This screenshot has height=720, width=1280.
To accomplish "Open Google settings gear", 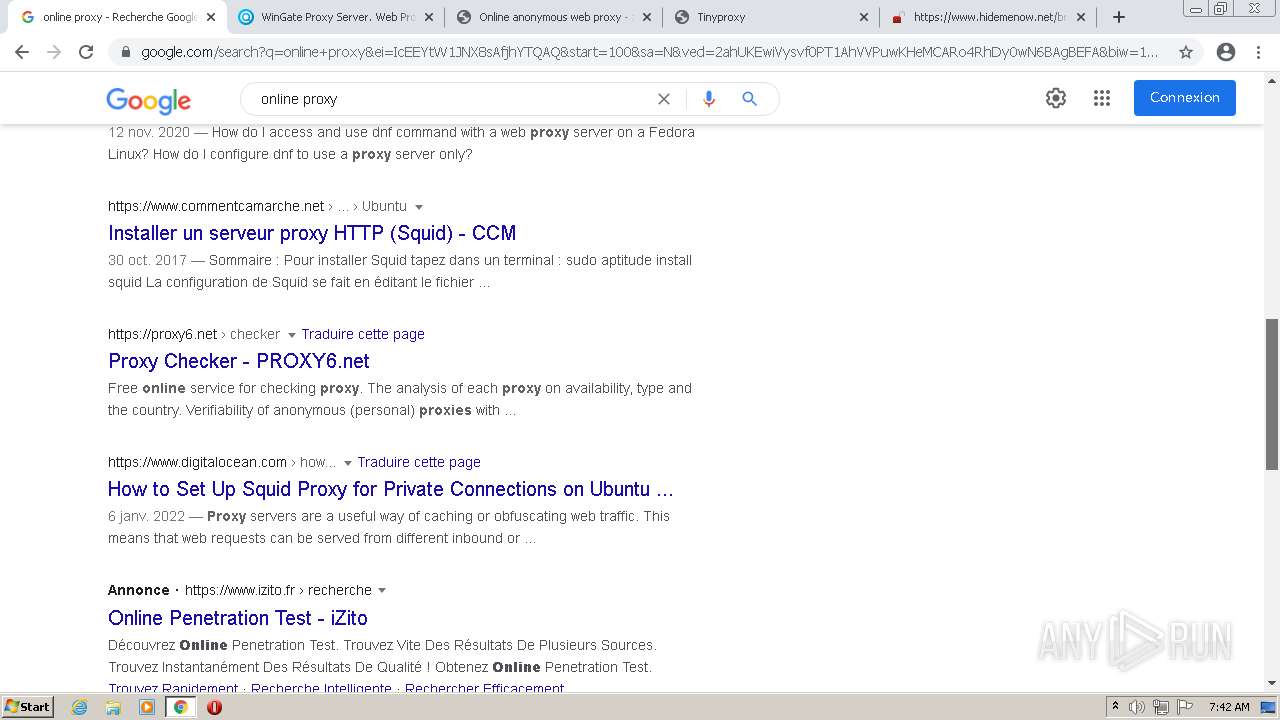I will (1056, 98).
